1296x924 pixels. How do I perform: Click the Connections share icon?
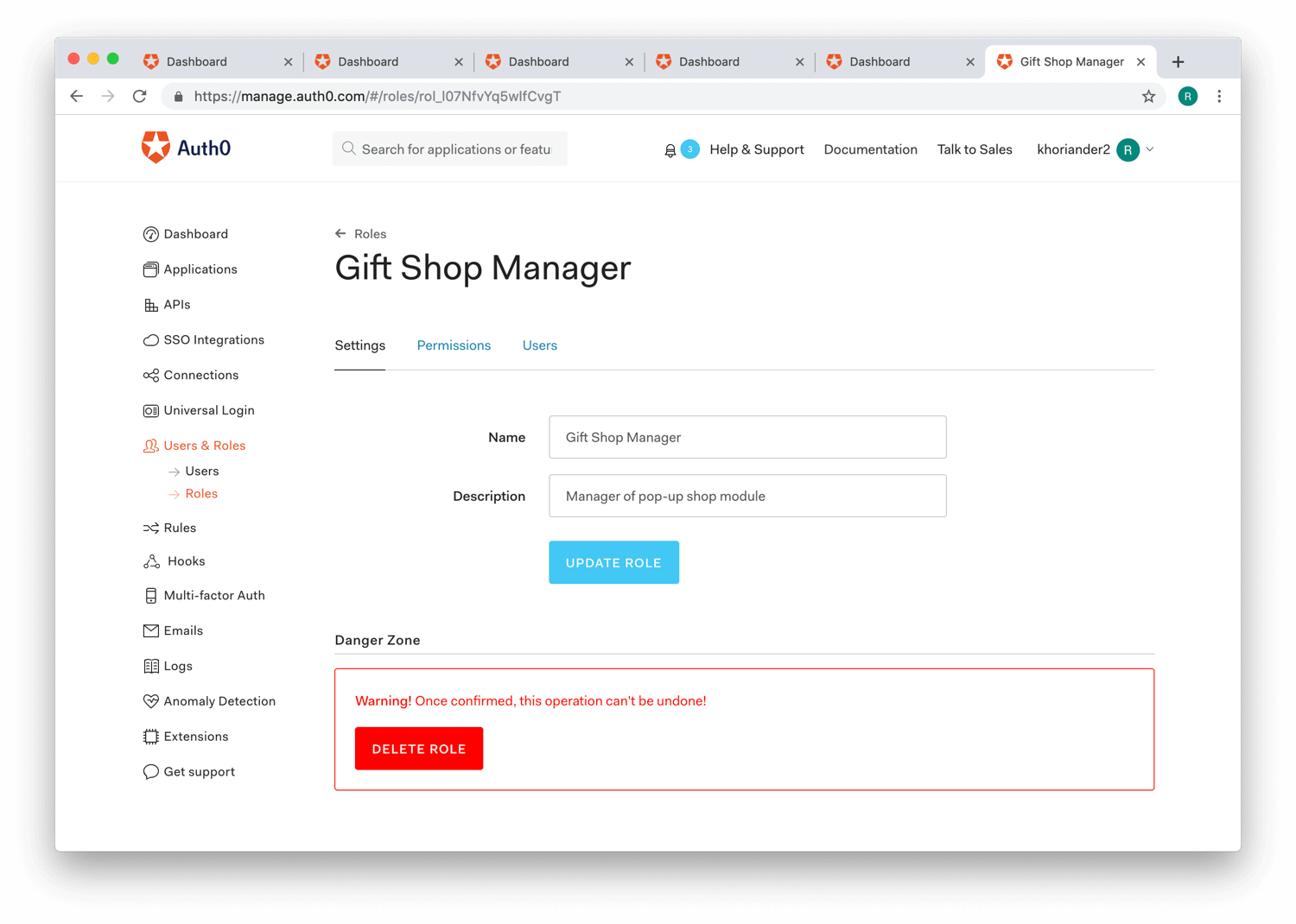[150, 376]
